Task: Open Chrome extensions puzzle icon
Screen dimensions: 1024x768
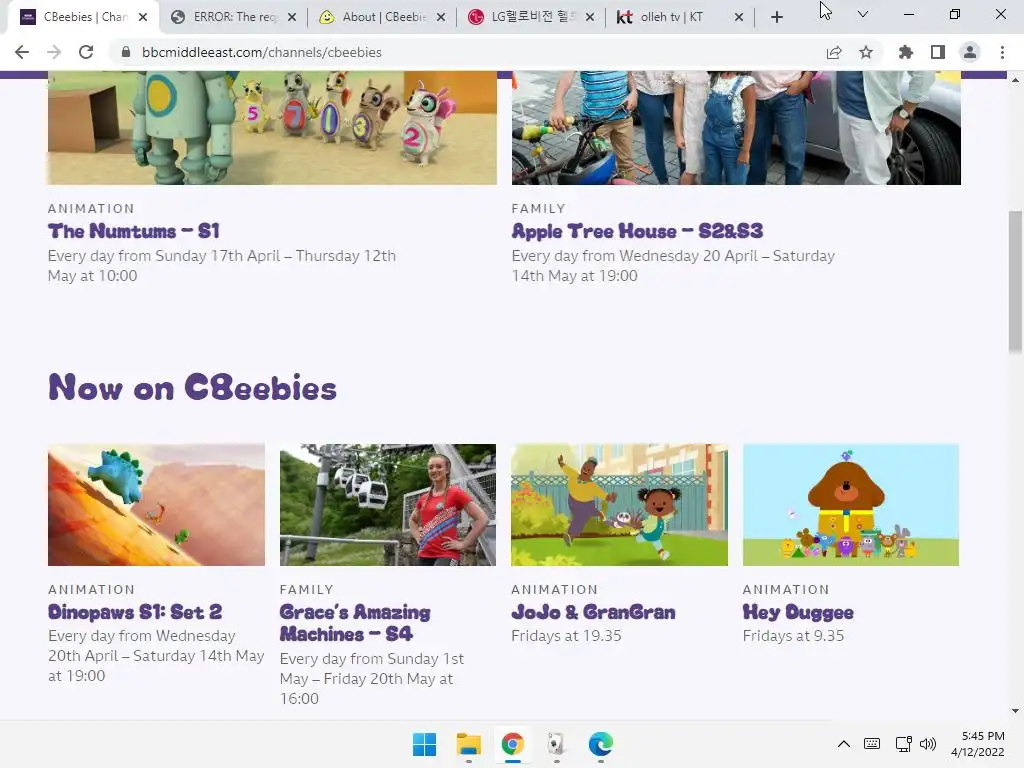Action: tap(905, 52)
